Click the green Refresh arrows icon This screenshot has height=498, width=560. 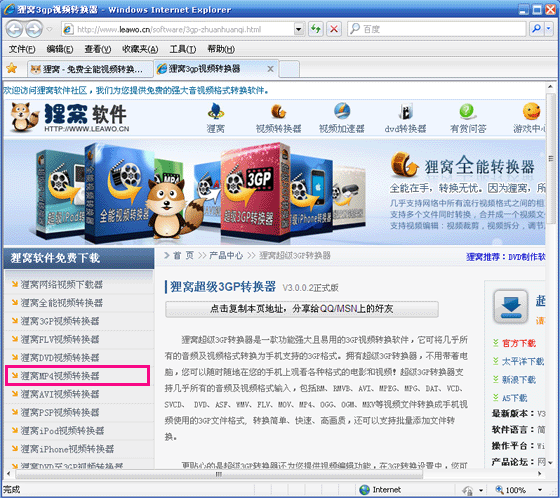(316, 29)
